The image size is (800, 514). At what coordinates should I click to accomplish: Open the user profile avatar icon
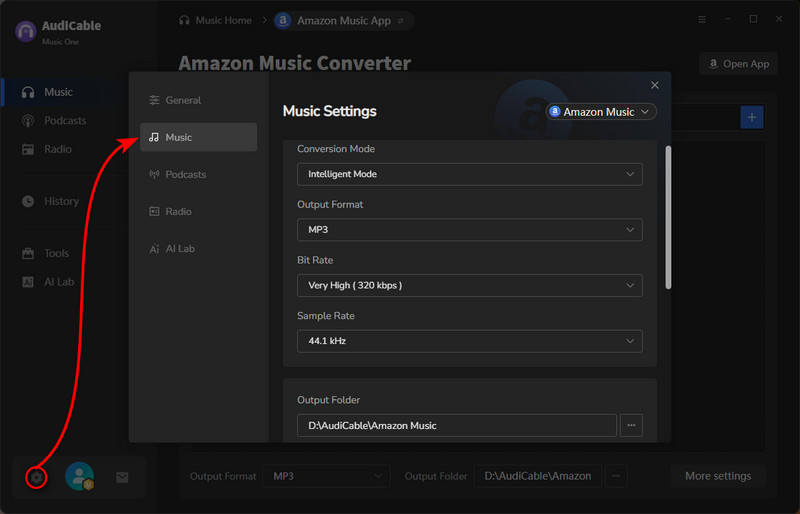coord(80,476)
